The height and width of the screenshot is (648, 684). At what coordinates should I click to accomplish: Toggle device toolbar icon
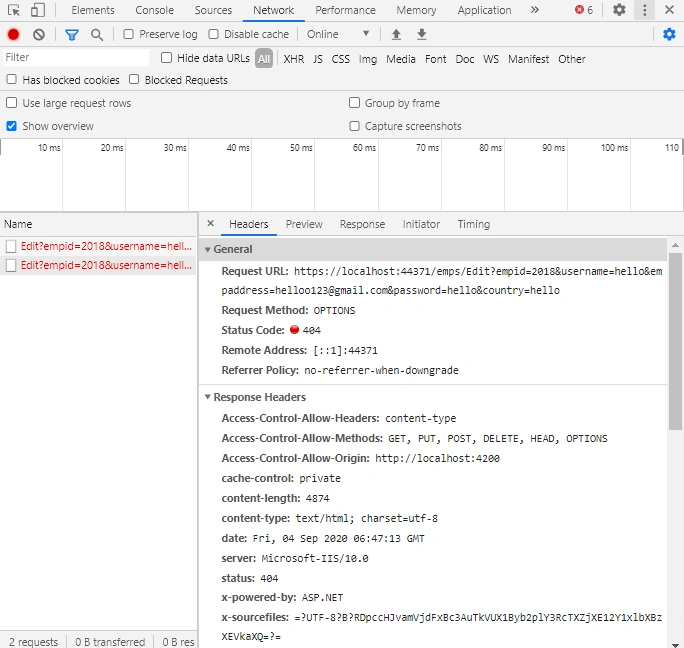point(38,10)
